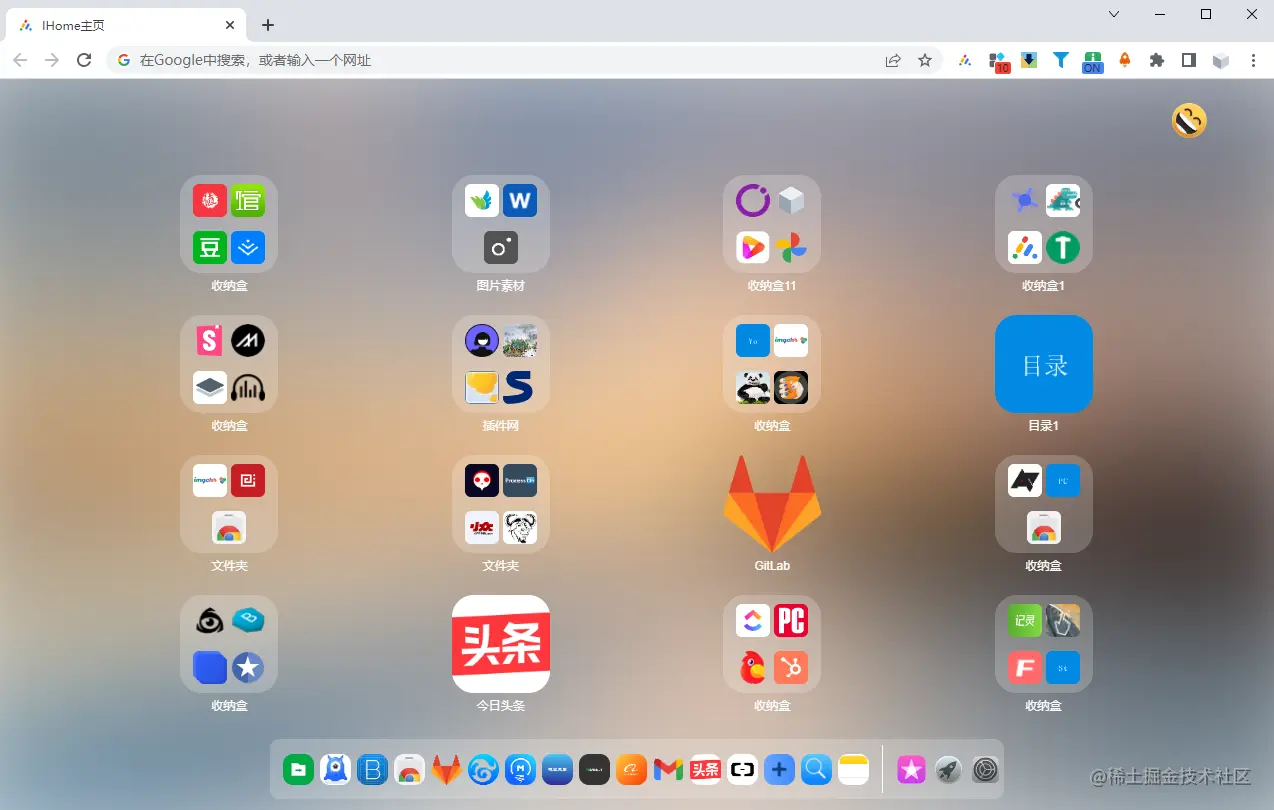Click the extension icon with red 10 badge
Viewport: 1274px width, 810px height.
pyautogui.click(x=998, y=62)
